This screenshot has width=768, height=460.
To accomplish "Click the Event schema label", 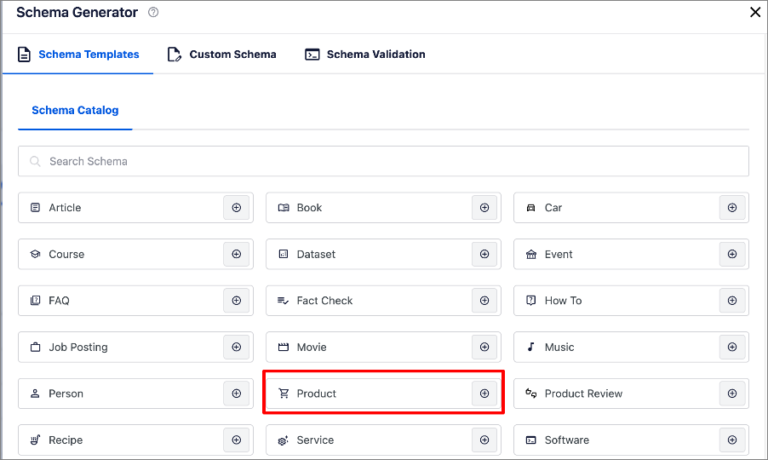I will click(558, 254).
